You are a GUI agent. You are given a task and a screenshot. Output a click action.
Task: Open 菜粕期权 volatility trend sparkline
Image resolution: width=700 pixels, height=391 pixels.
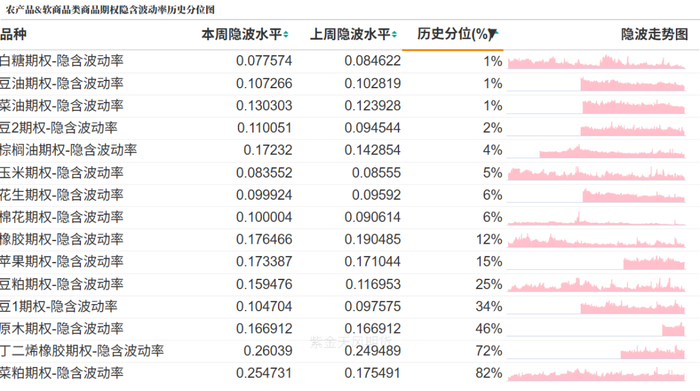point(596,374)
